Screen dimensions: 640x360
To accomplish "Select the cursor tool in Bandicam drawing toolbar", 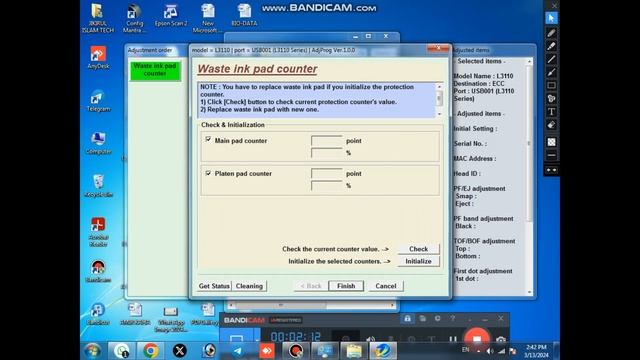I will click(x=551, y=18).
